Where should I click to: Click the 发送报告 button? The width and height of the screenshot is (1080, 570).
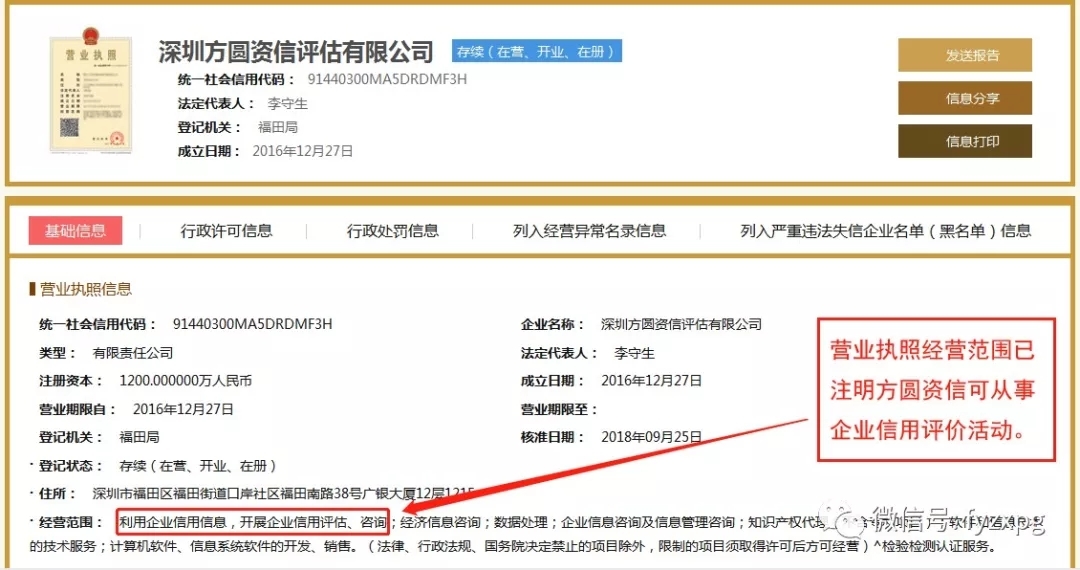[x=964, y=55]
